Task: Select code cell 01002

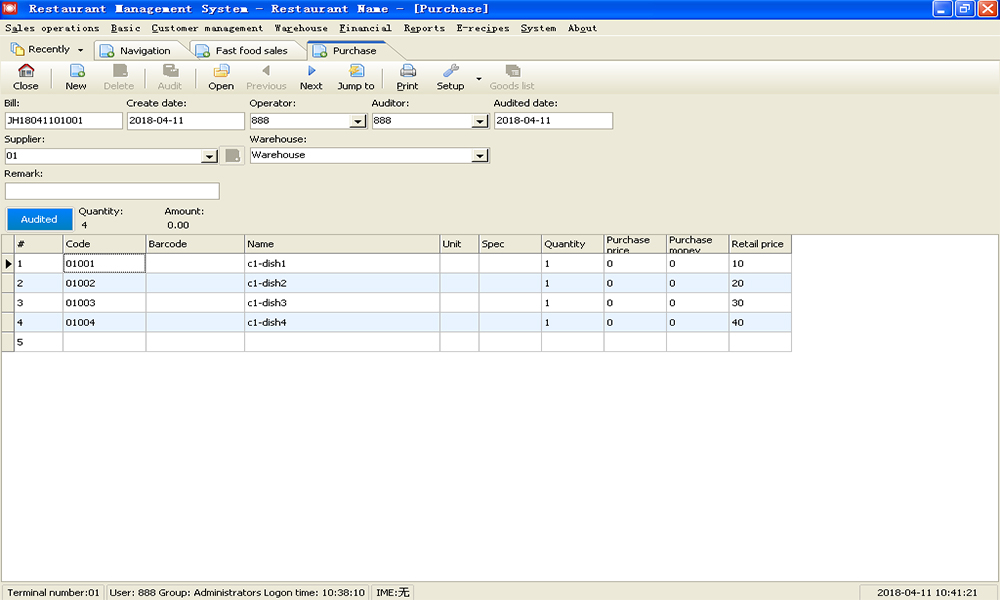Action: [x=104, y=283]
